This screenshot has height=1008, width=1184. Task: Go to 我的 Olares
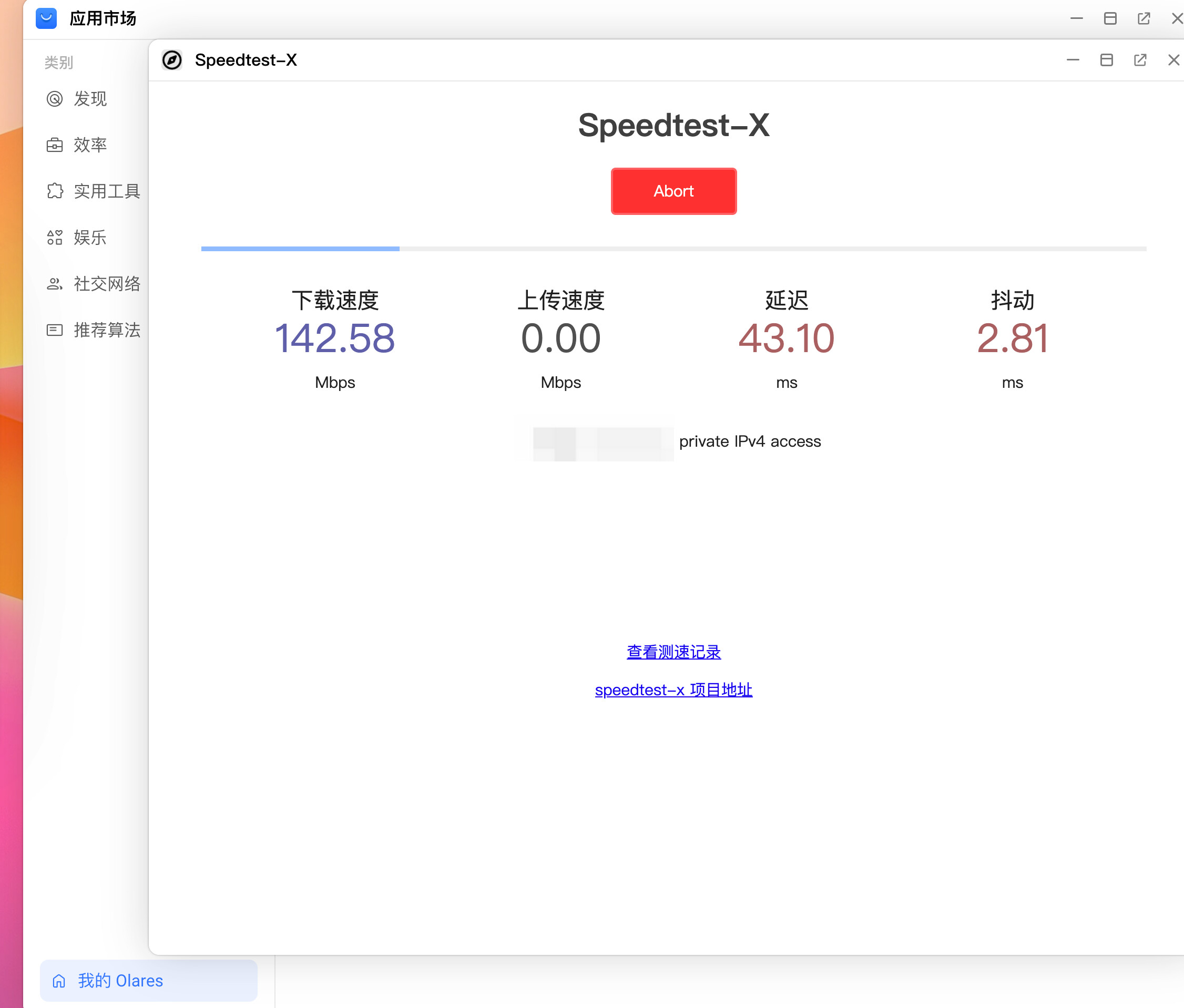point(149,980)
